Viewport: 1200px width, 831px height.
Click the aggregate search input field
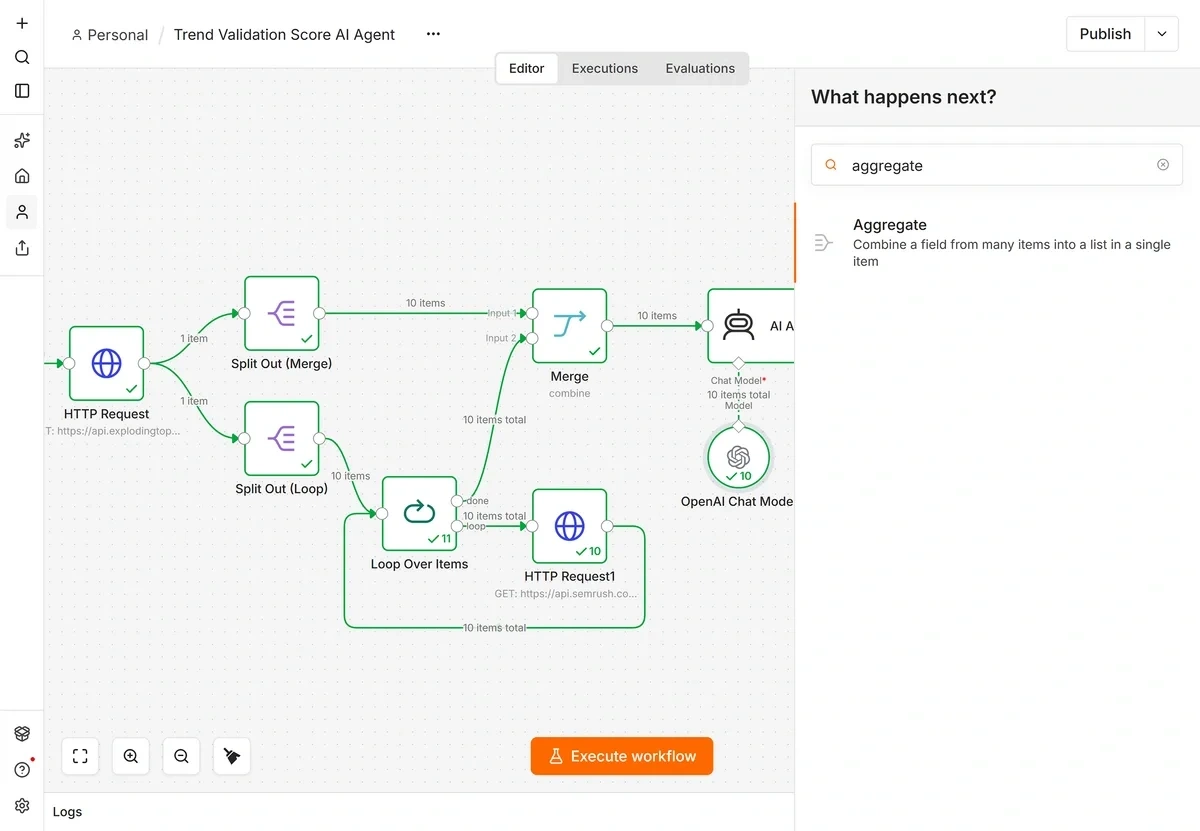[x=996, y=165]
